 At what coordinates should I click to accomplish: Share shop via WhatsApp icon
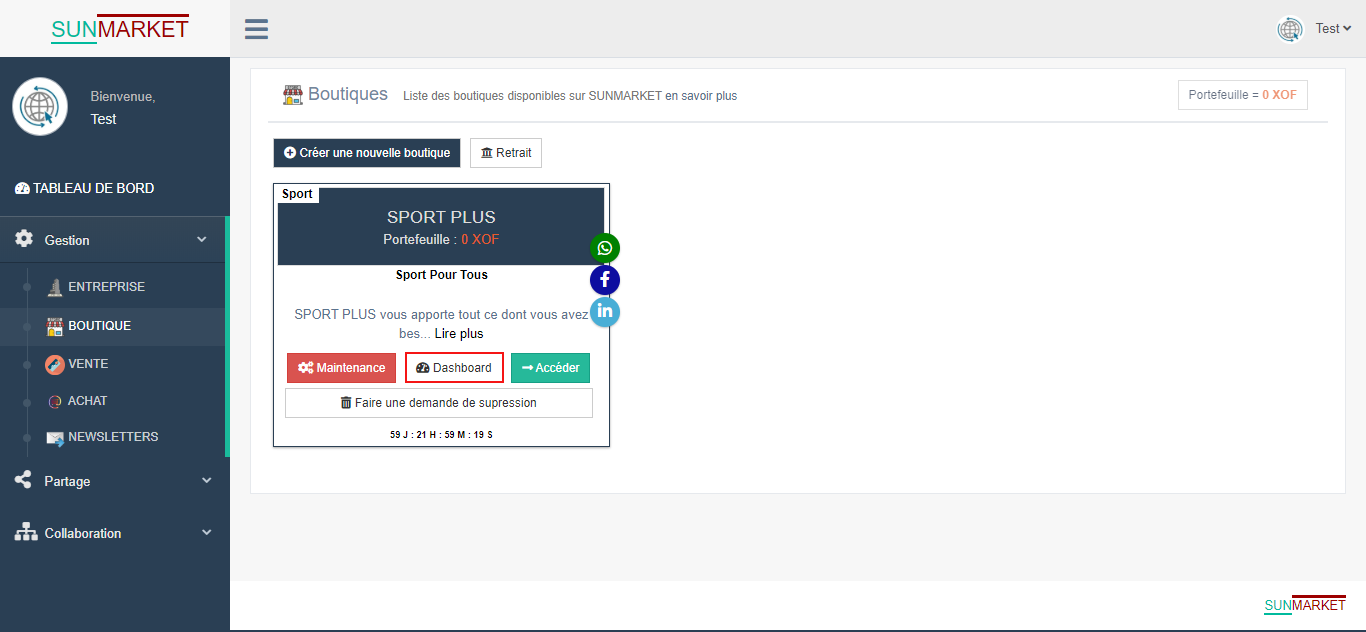605,248
